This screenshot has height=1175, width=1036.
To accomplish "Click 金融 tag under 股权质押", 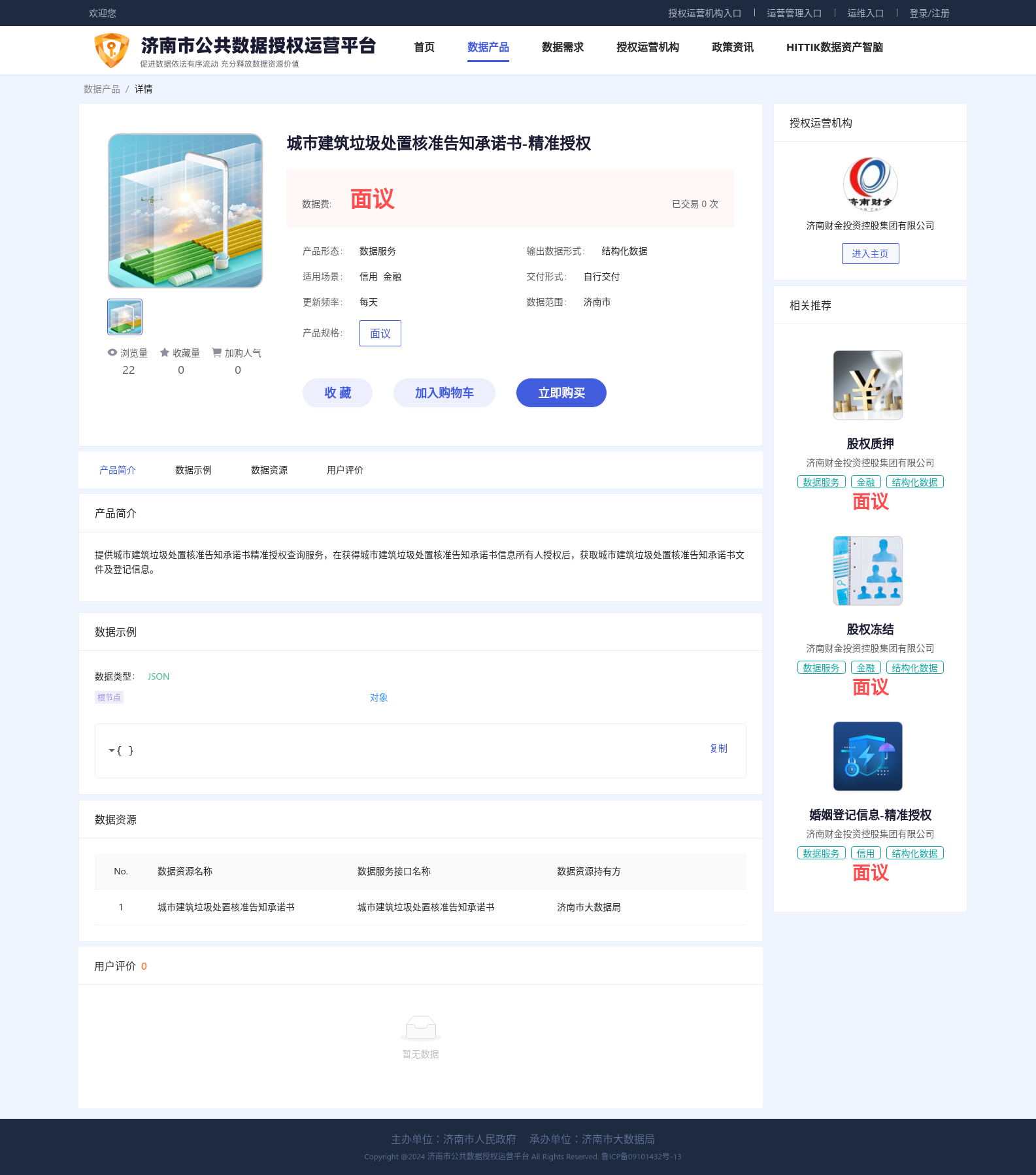I will point(866,482).
